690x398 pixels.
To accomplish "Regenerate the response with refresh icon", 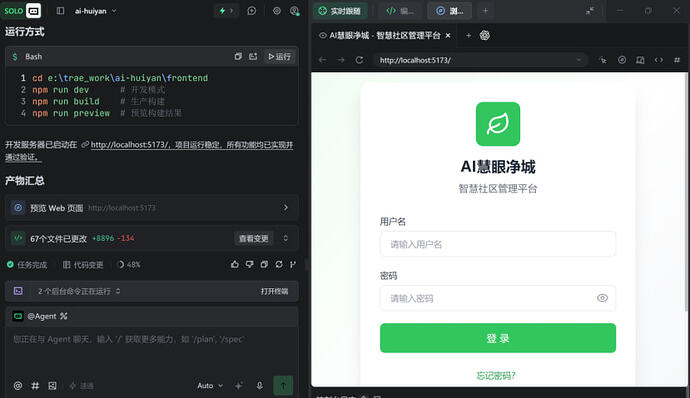I will [279, 264].
